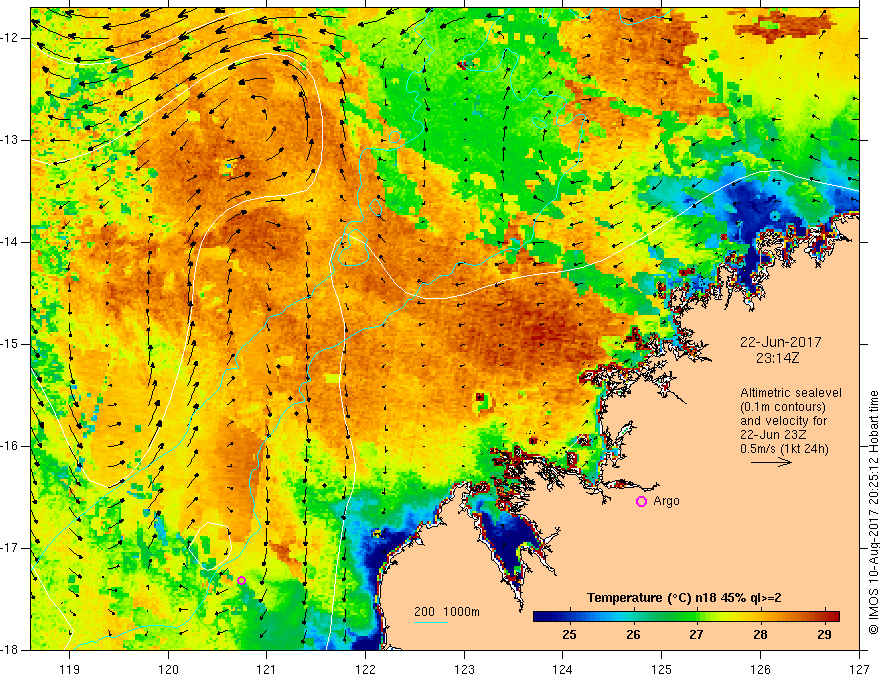Click latitude axis label -14
Screen dimensions: 880x680
[11, 242]
